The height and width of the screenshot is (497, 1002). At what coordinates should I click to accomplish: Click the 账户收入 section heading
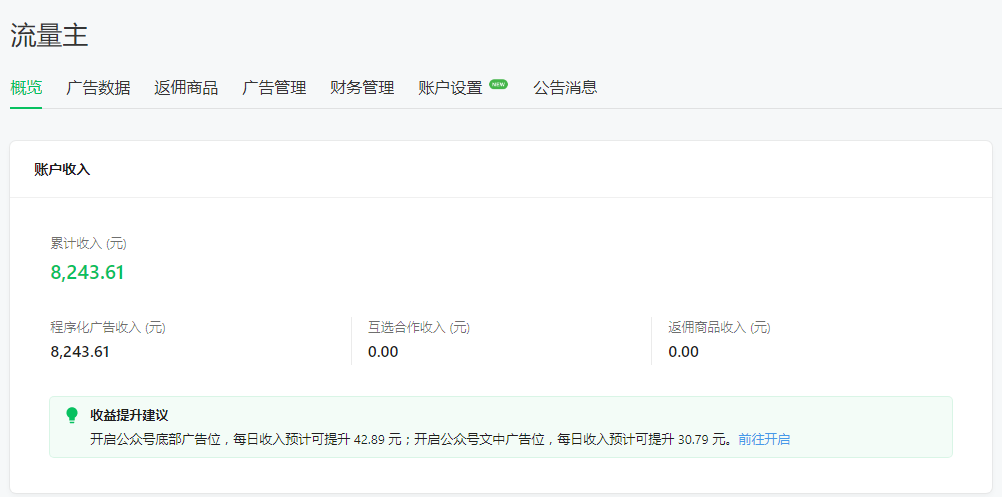62,170
